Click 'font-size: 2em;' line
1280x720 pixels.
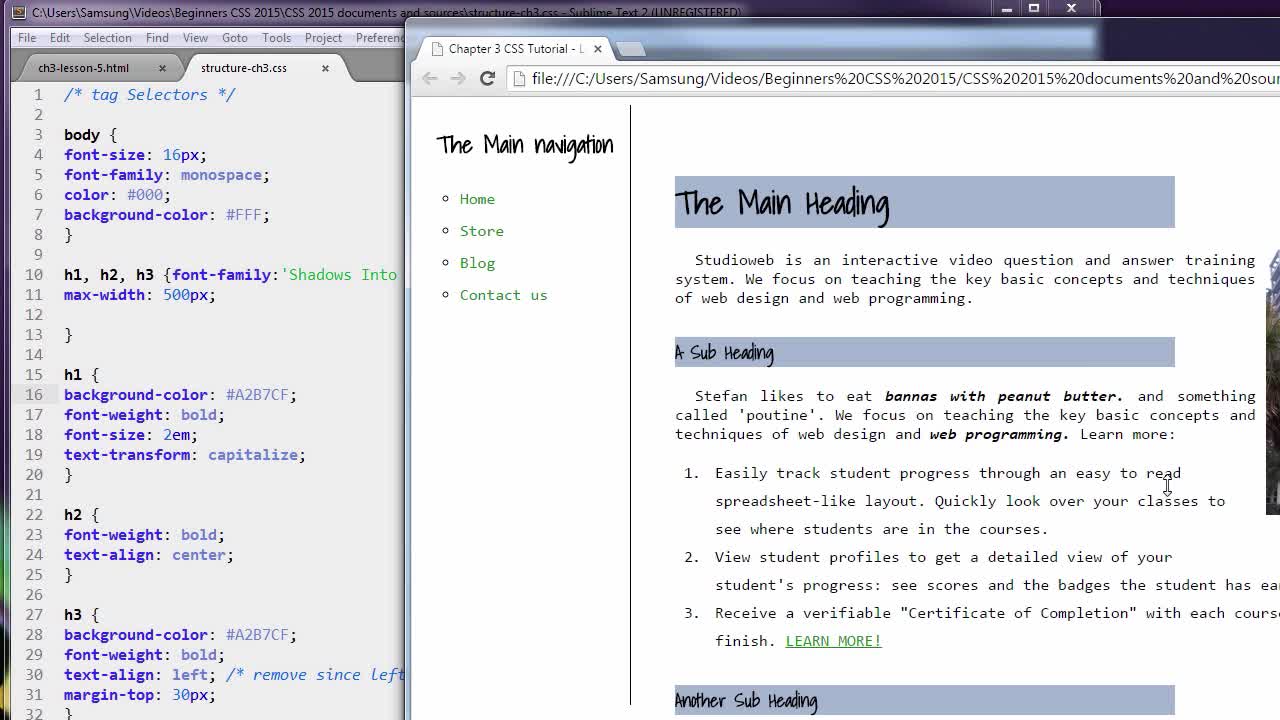pyautogui.click(x=131, y=435)
